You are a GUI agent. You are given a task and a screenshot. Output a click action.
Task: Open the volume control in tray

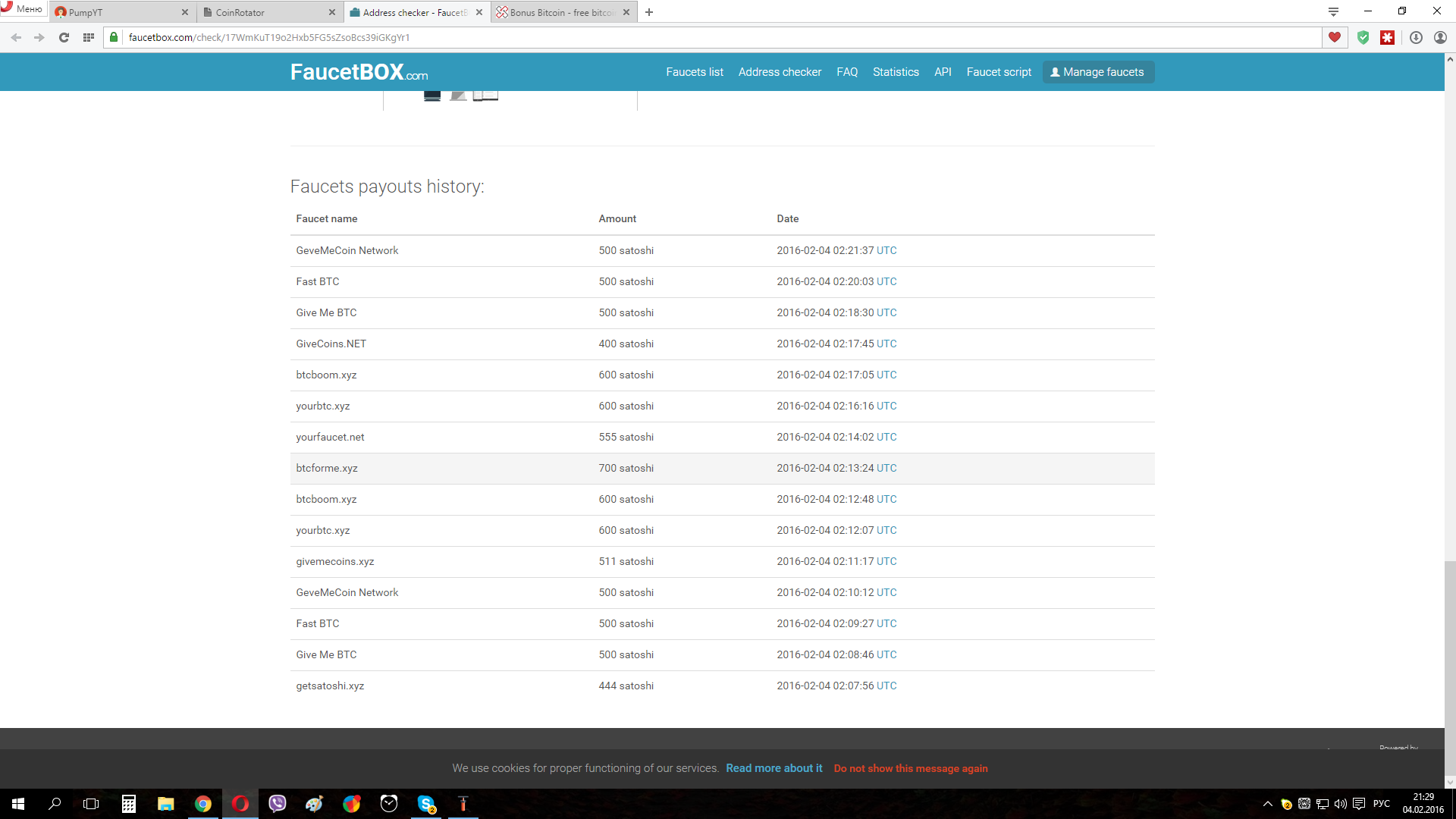click(1340, 804)
